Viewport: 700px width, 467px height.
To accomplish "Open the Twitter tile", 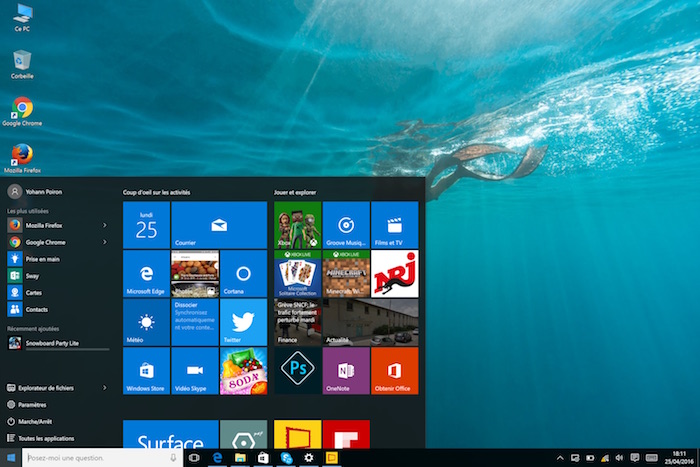I will coord(243,323).
